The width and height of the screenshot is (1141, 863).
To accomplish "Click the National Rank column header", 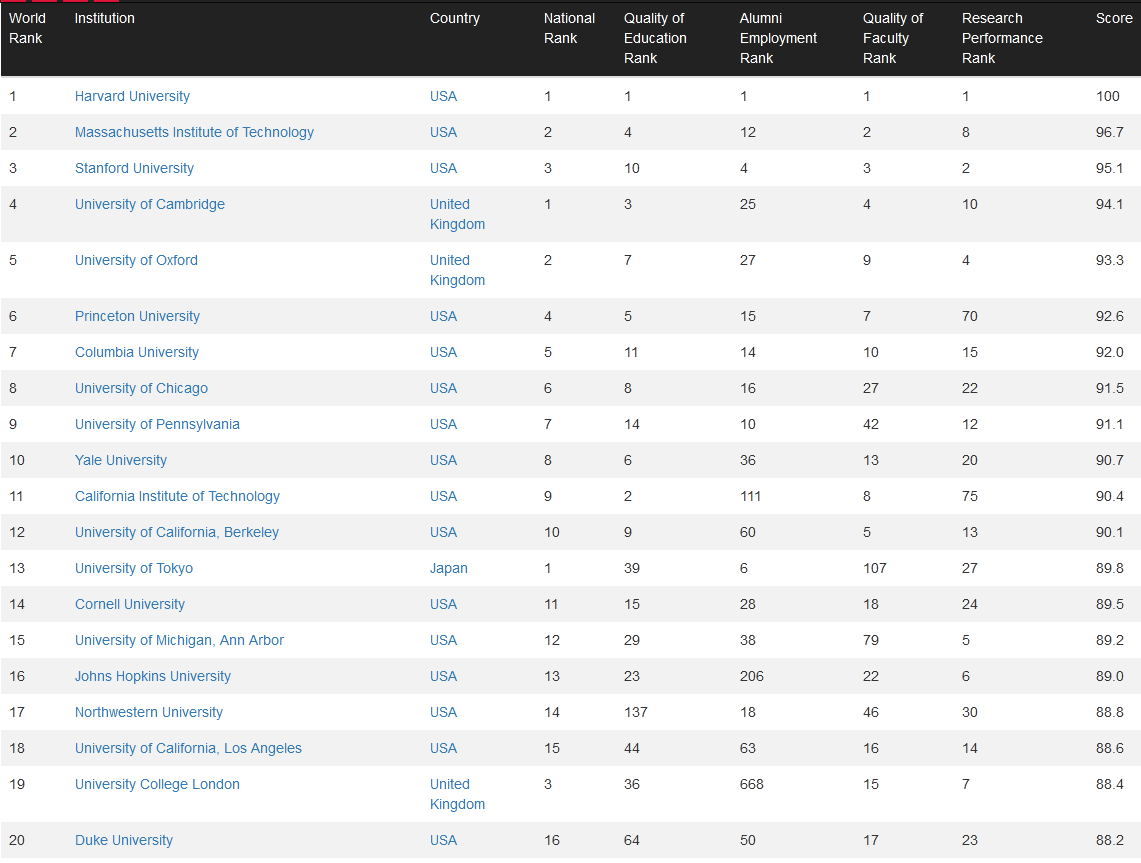I will [x=569, y=28].
